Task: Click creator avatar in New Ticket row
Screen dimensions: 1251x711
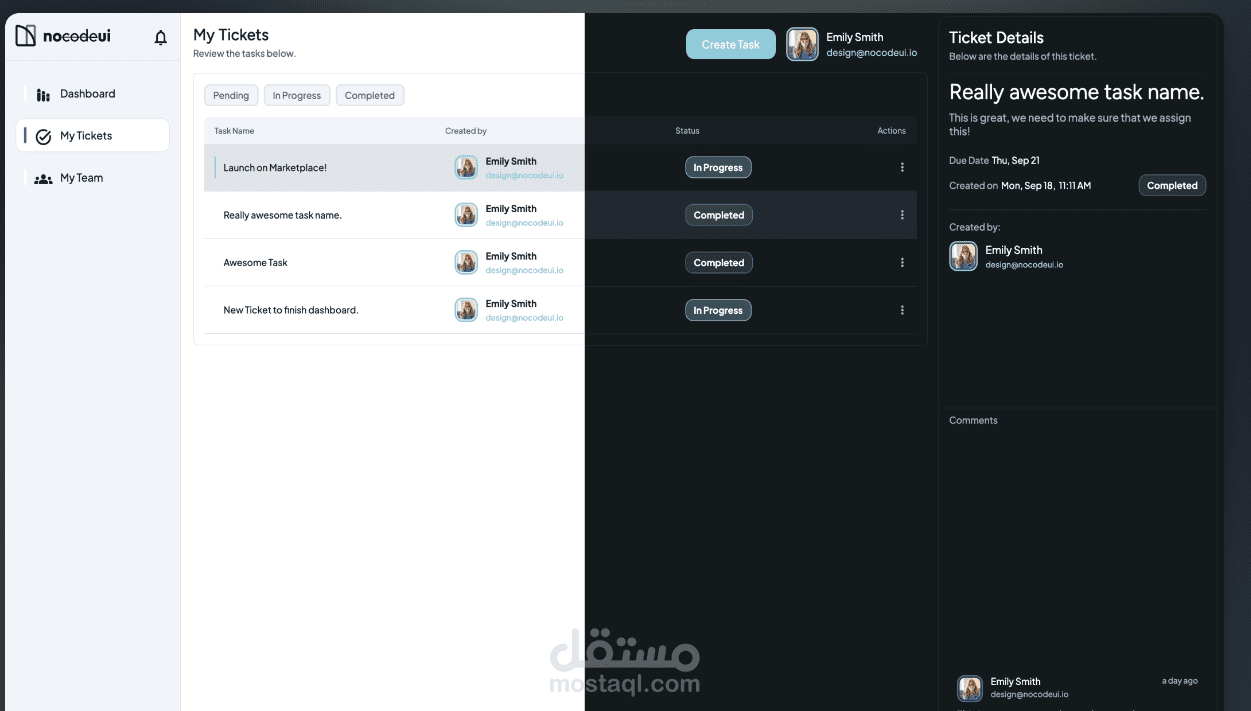Action: click(466, 310)
